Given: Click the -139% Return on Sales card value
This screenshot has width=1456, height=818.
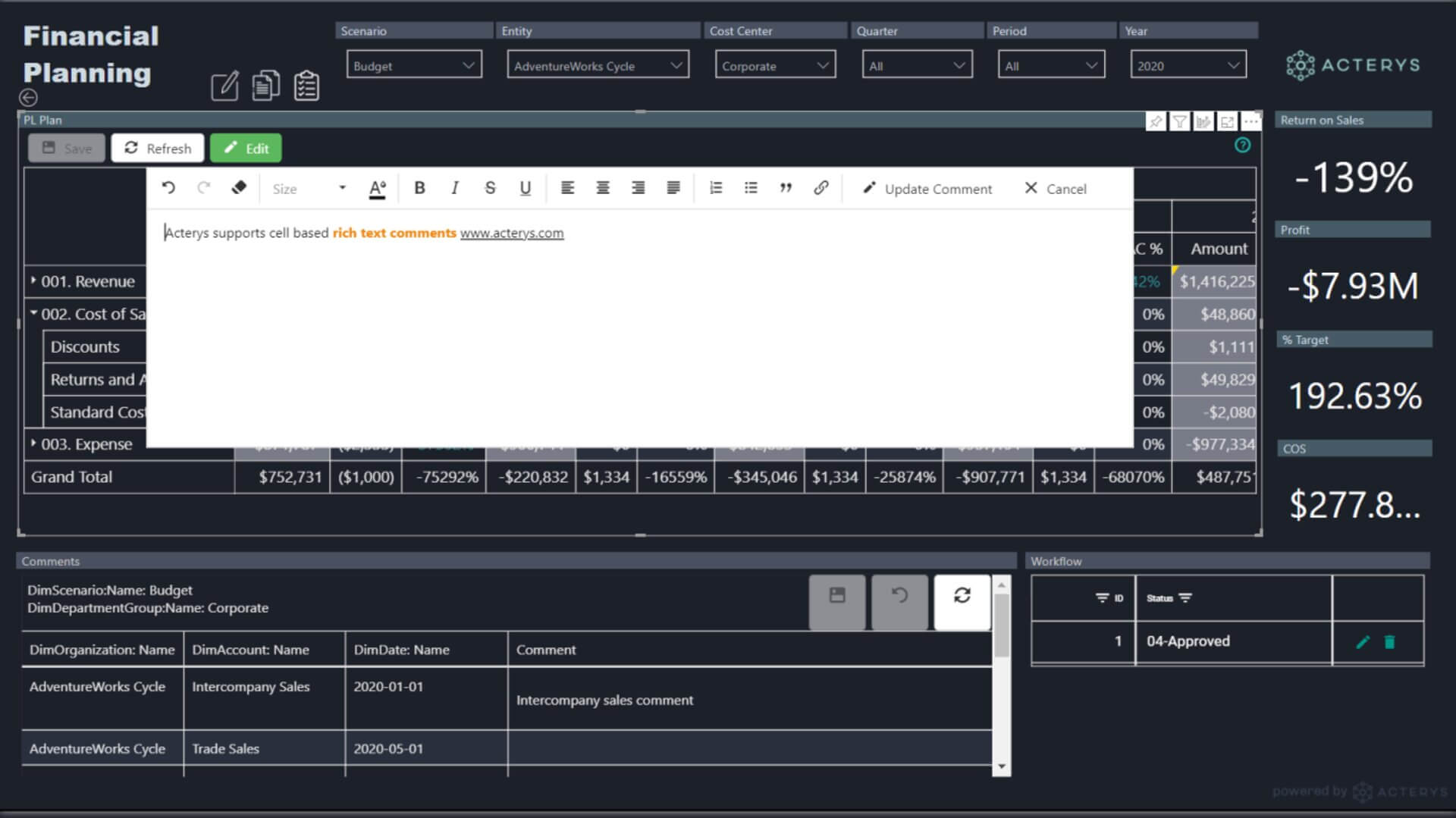Looking at the screenshot, I should click(x=1354, y=177).
